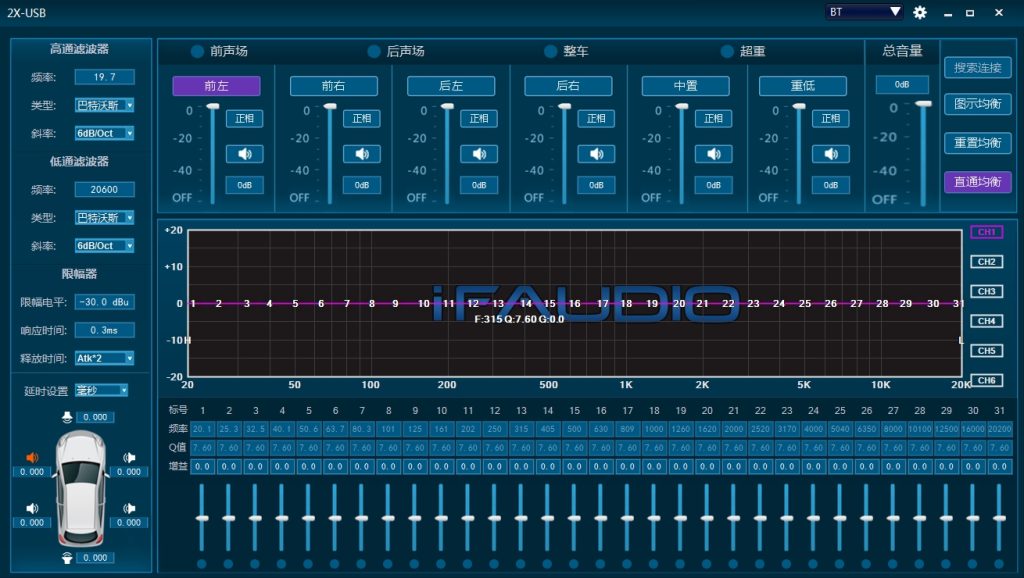Image resolution: width=1024 pixels, height=578 pixels.
Task: Switch to CH5 channel tab
Action: (x=987, y=351)
